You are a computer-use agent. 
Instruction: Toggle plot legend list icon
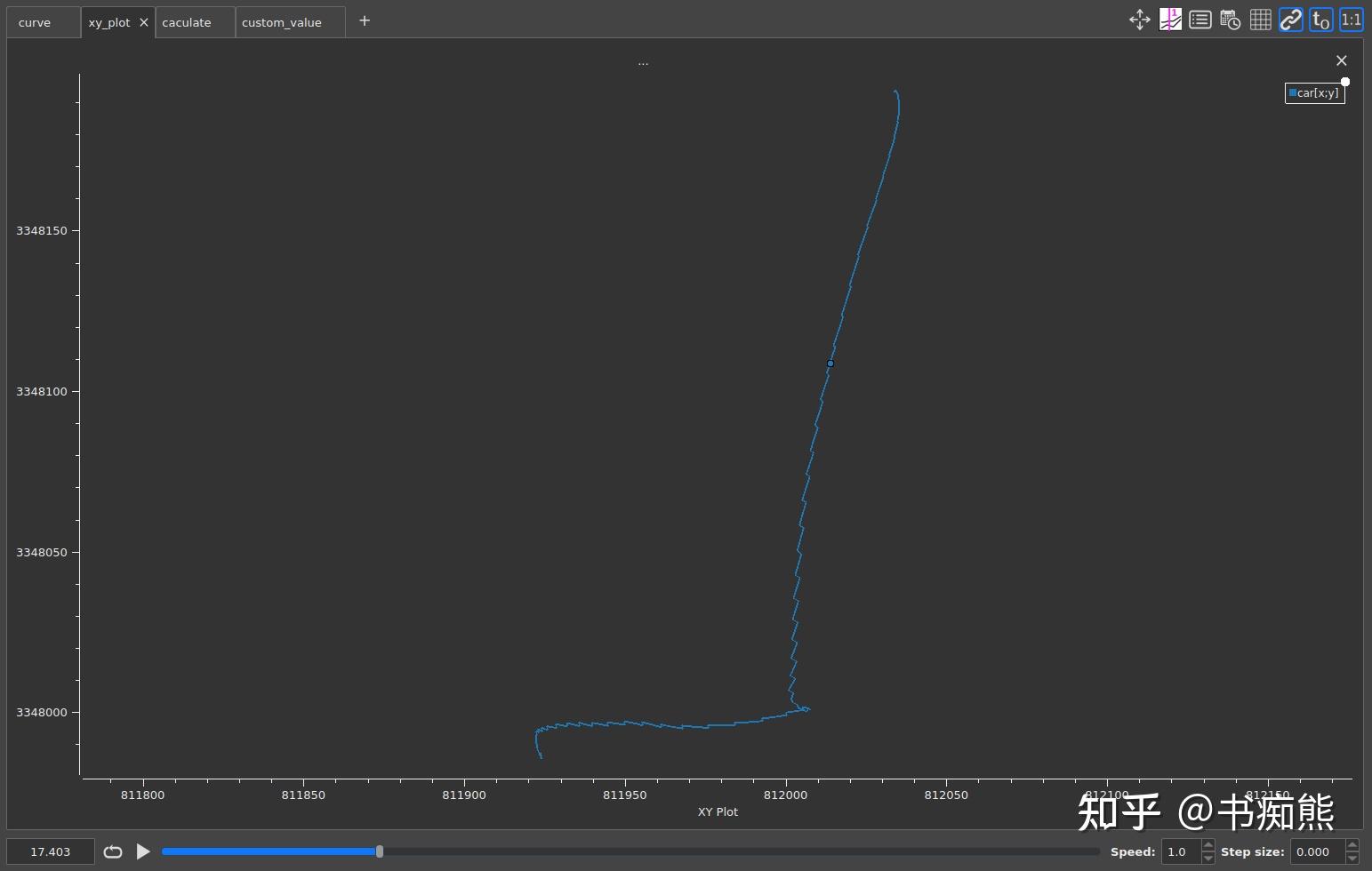tap(1199, 20)
